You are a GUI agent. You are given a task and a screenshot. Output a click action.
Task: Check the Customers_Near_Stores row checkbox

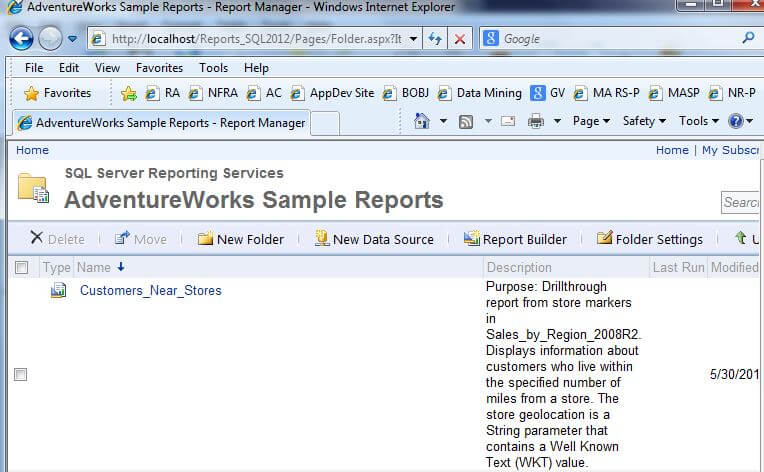(20, 375)
